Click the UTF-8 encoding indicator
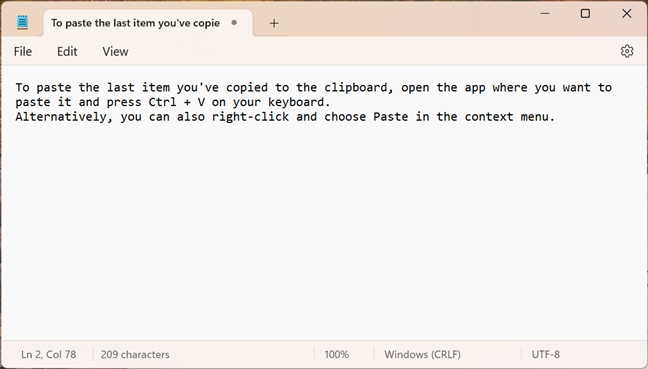648x369 pixels. click(x=546, y=354)
